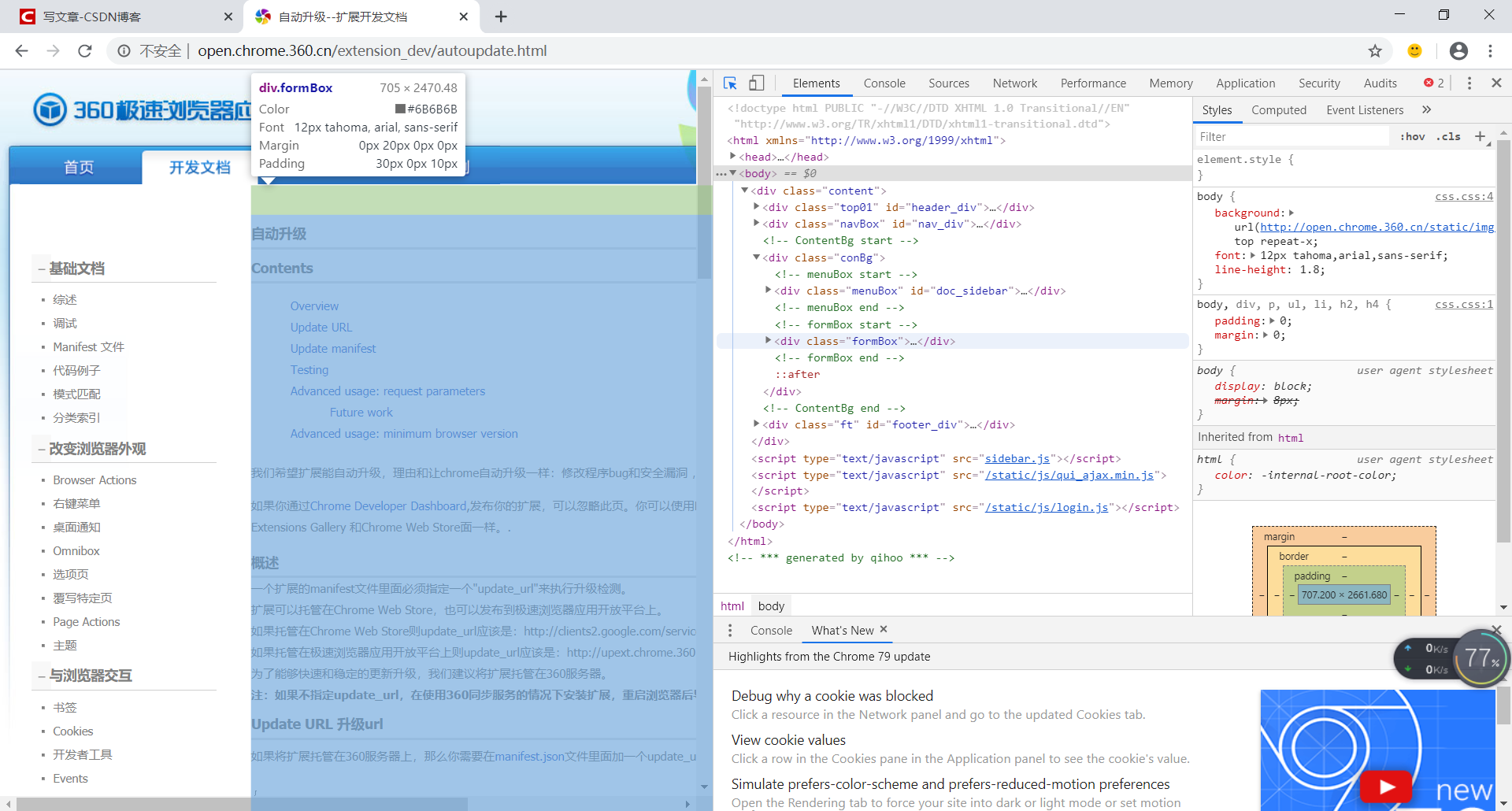Expand the navBox nav_div node
1512x811 pixels.
coord(756,224)
